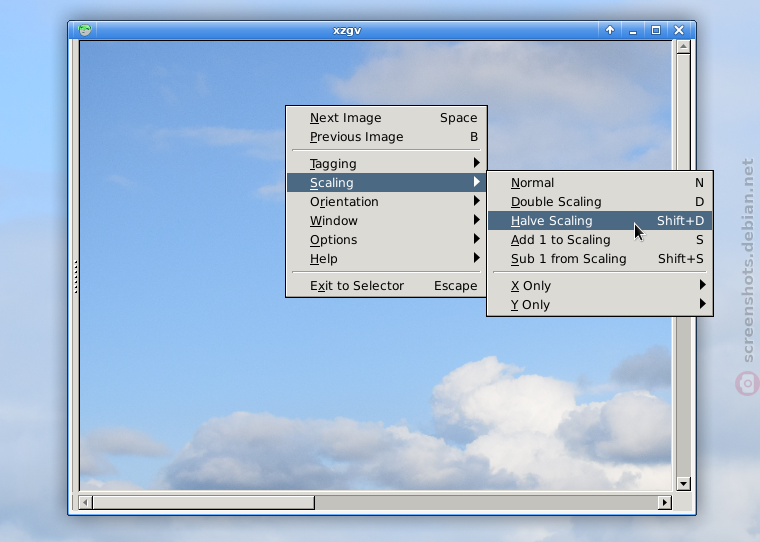The width and height of the screenshot is (760, 542).
Task: Click vertical scrollbar up arrow
Action: point(683,47)
